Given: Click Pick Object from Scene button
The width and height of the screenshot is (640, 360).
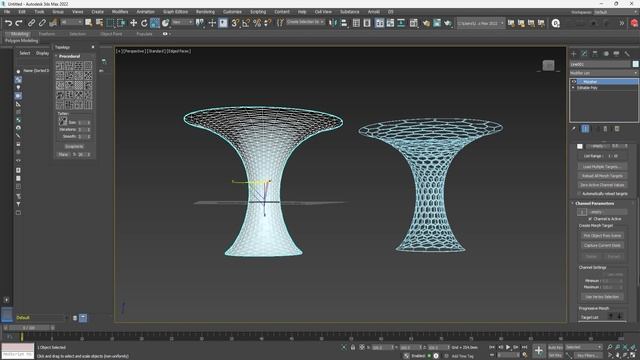Looking at the screenshot, I should coord(602,236).
